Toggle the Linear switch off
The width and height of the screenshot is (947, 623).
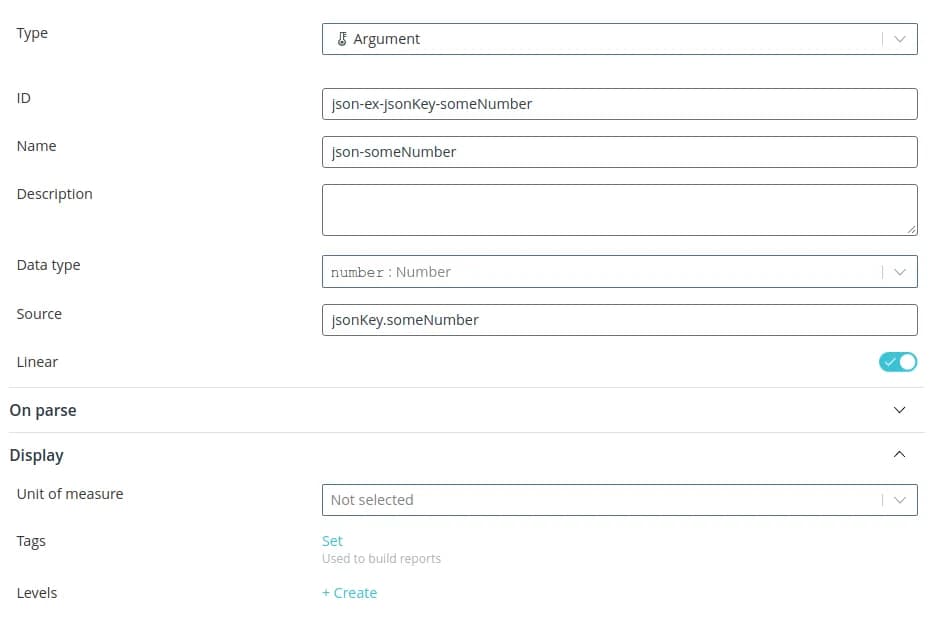pos(897,362)
